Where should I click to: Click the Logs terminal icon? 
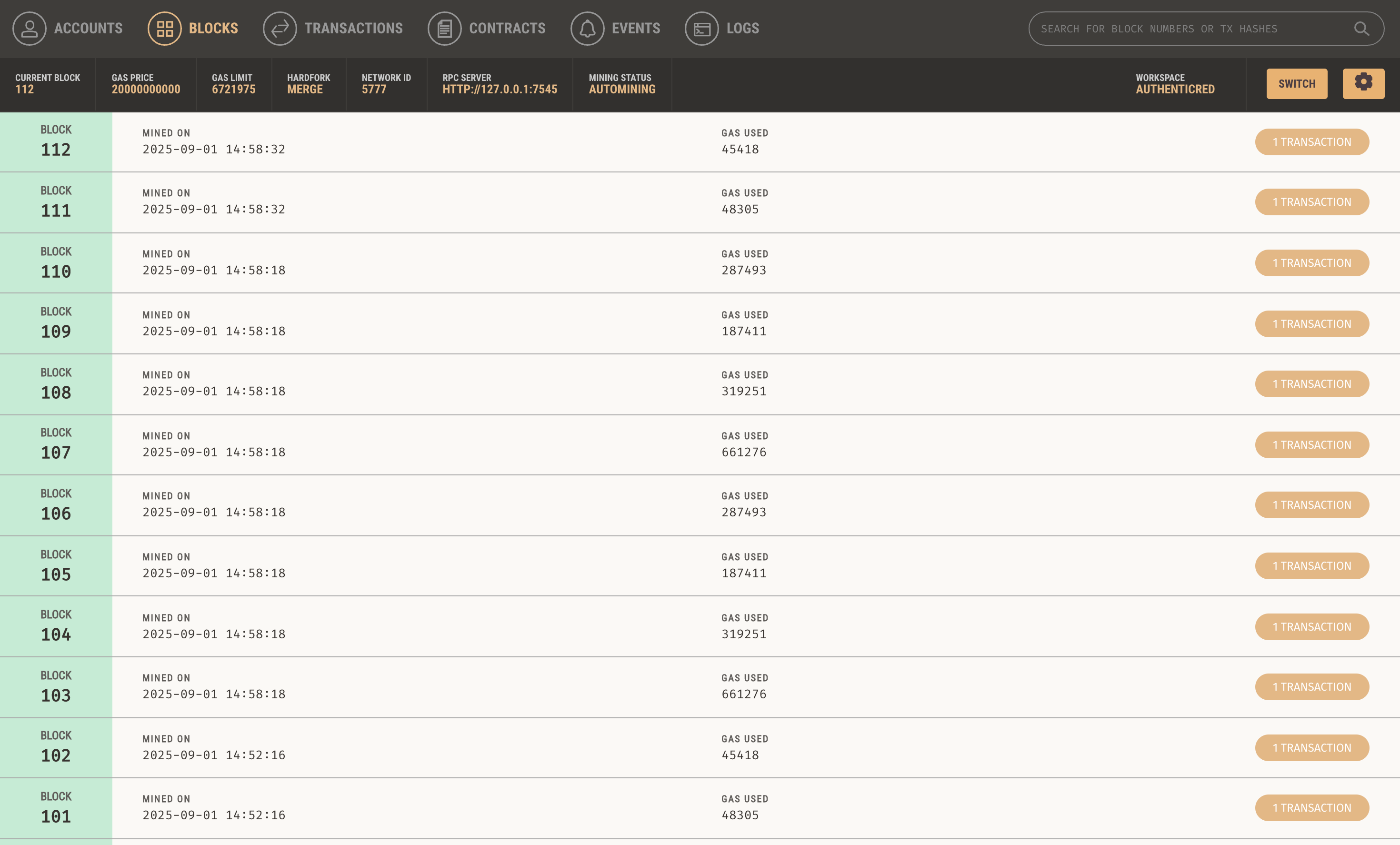pyautogui.click(x=702, y=29)
